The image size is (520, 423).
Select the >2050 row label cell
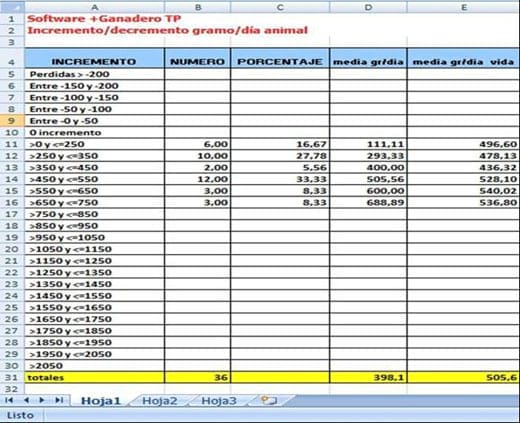[94, 366]
